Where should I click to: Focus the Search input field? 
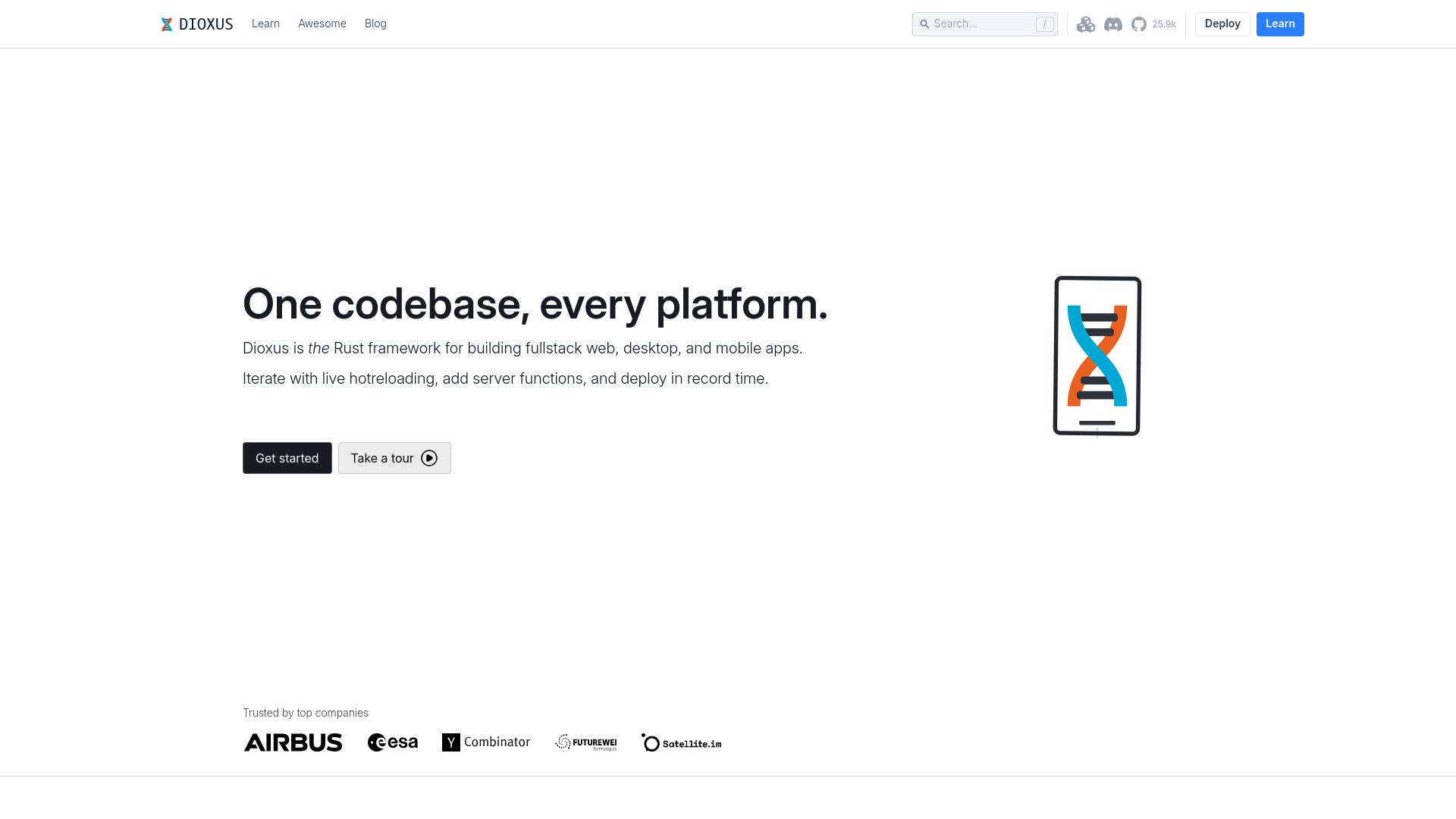984,24
